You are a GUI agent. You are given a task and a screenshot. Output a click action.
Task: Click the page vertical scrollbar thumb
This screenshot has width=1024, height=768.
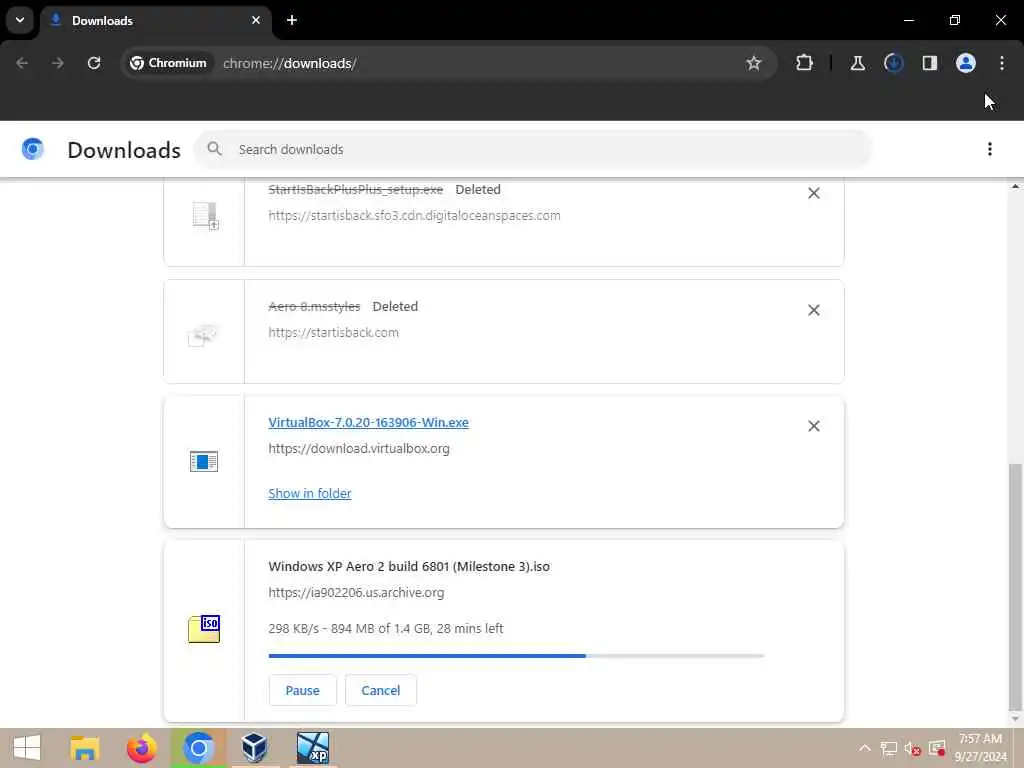[x=1015, y=586]
